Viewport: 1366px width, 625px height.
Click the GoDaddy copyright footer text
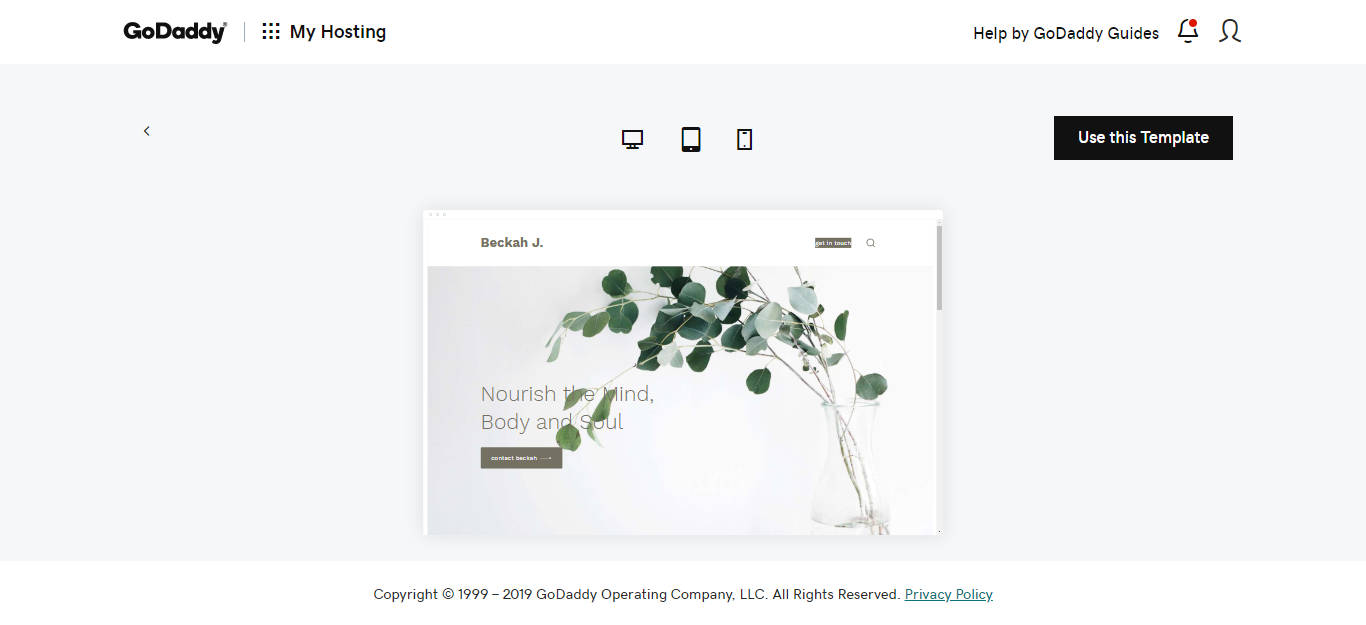(636, 594)
